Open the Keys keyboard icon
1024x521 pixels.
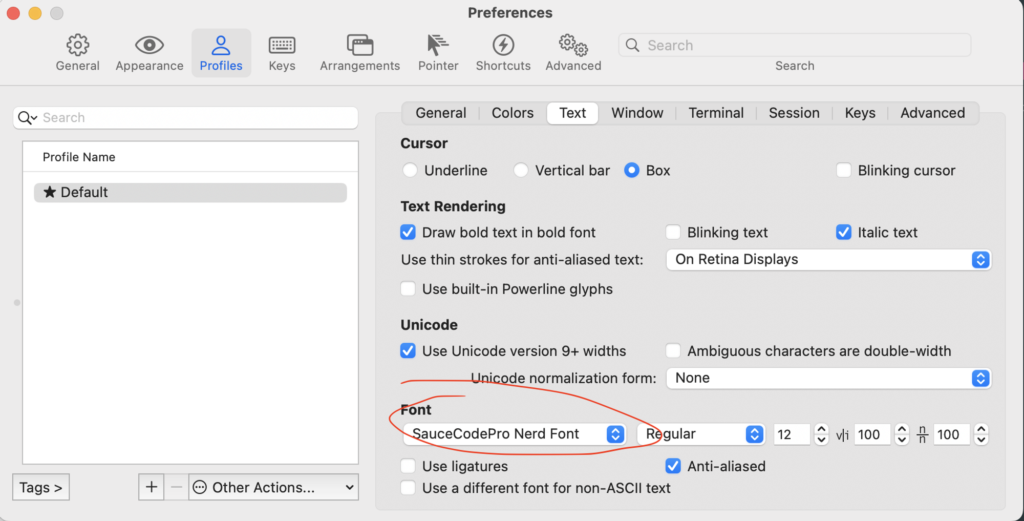282,46
